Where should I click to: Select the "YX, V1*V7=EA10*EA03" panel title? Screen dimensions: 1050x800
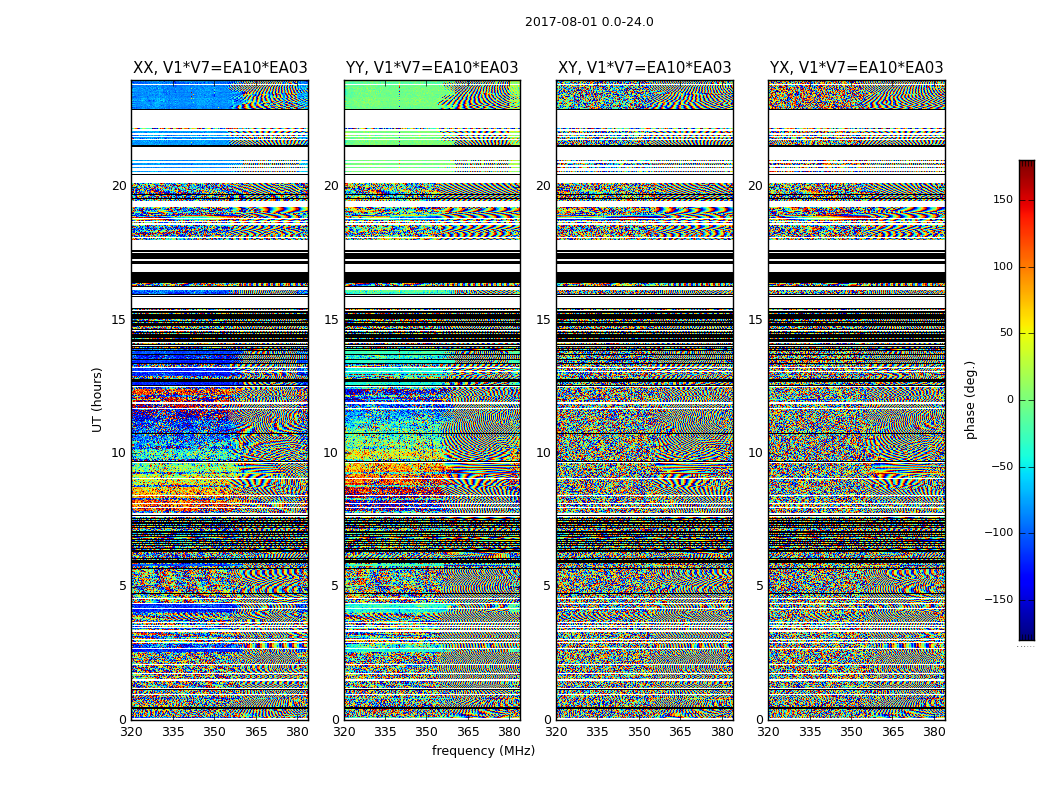coord(856,68)
